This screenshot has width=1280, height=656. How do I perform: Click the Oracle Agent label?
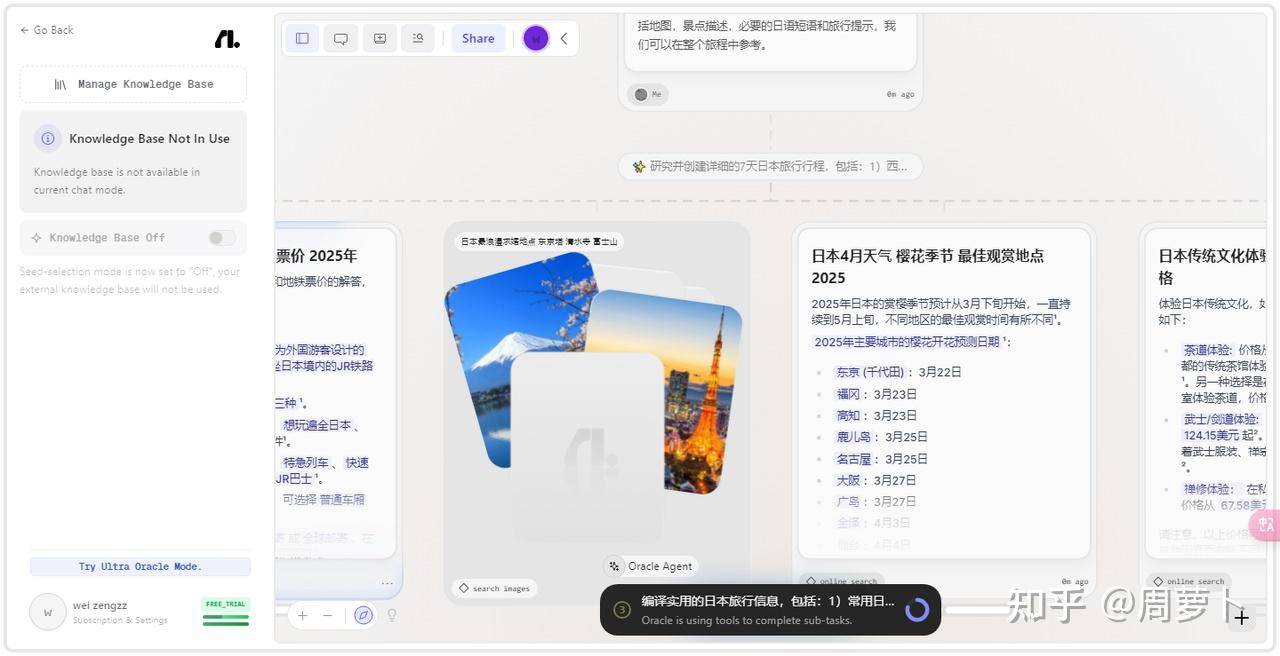[650, 566]
